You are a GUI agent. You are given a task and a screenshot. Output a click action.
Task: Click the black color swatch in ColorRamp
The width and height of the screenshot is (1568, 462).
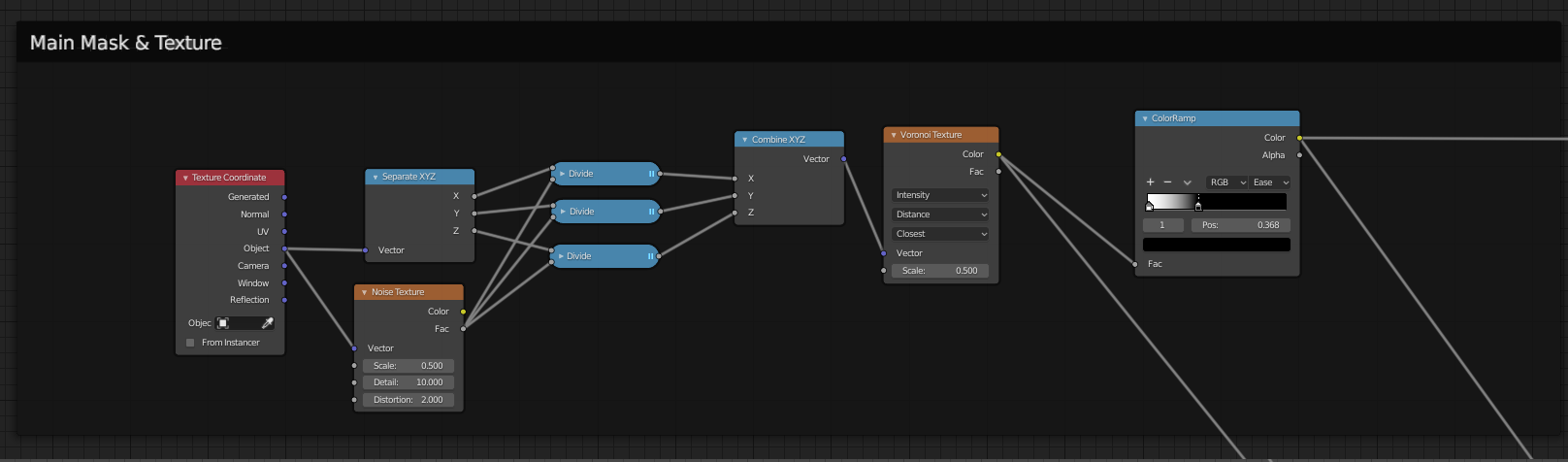tap(1217, 245)
